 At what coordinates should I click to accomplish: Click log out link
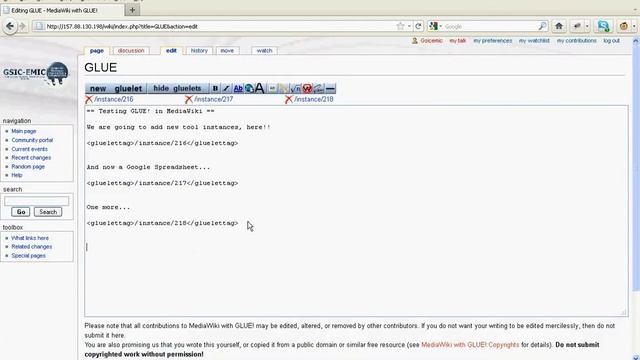[611, 40]
